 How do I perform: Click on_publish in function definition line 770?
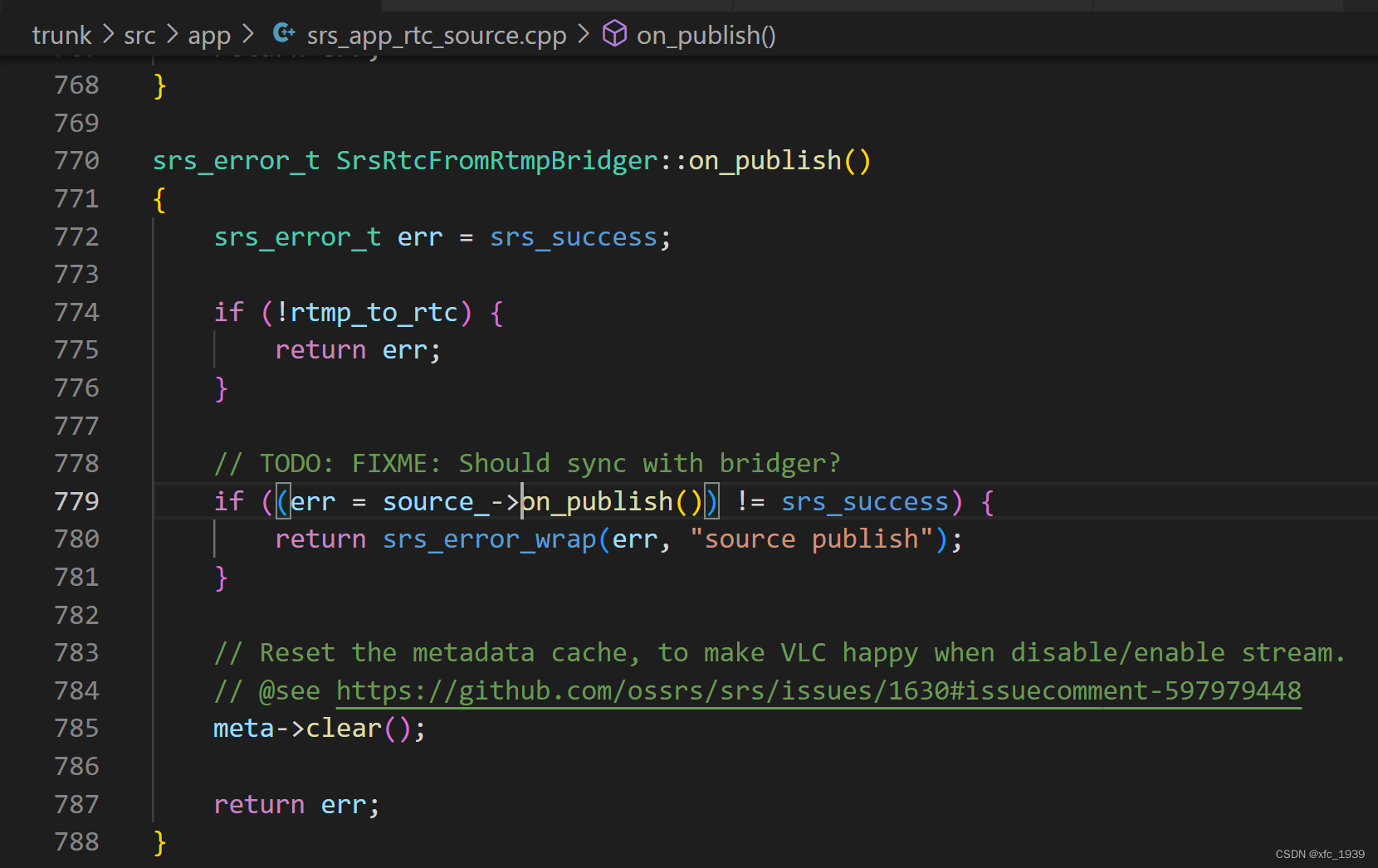765,160
